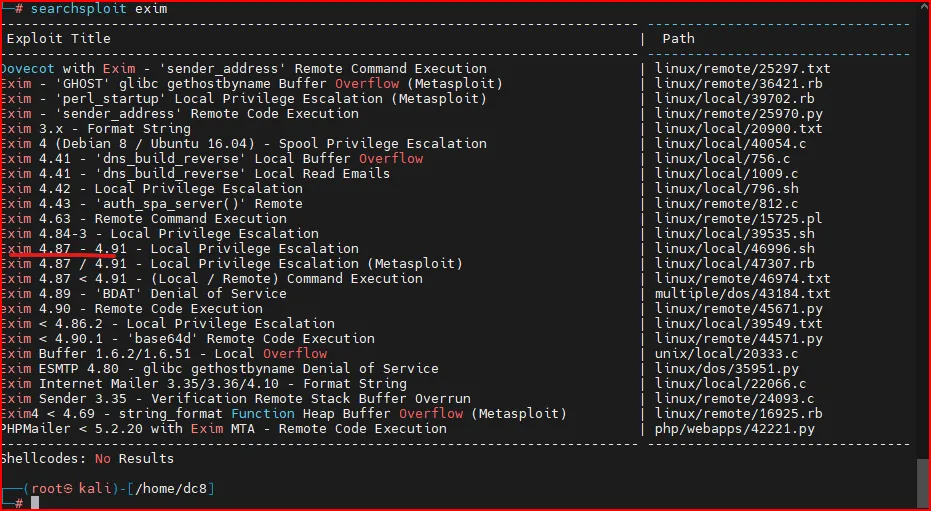This screenshot has width=931, height=511.
Task: Select path linux/remote/25297.txt
Action: [742, 69]
